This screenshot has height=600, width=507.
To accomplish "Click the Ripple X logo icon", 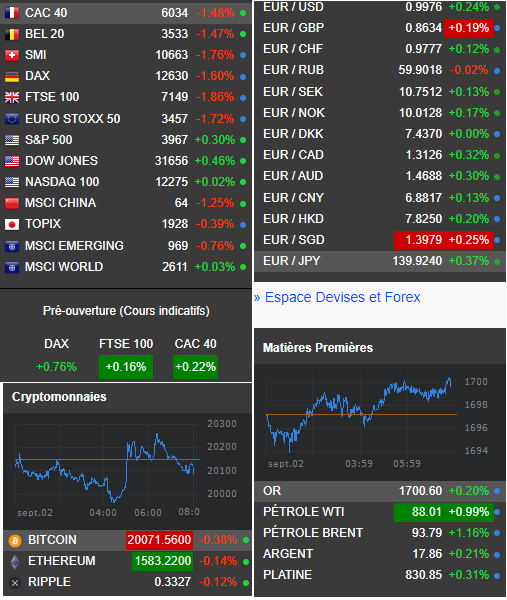I will tap(15, 583).
